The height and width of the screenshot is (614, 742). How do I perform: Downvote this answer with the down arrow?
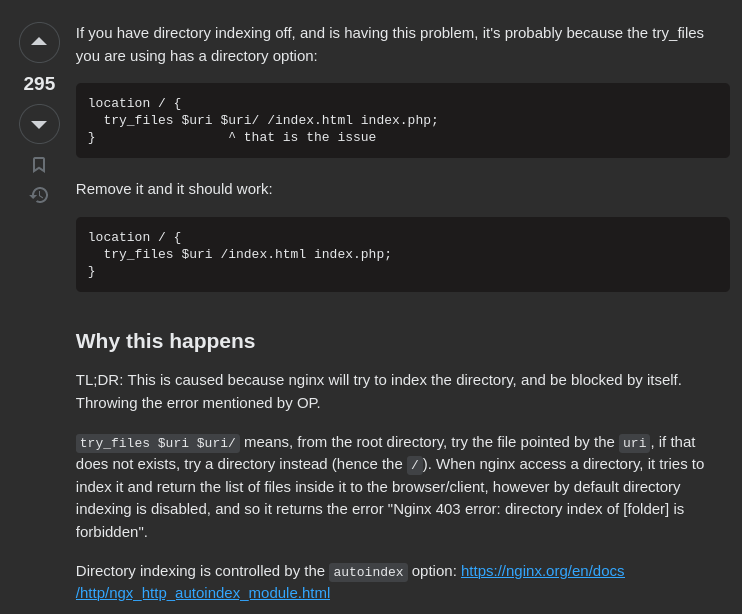point(39,124)
